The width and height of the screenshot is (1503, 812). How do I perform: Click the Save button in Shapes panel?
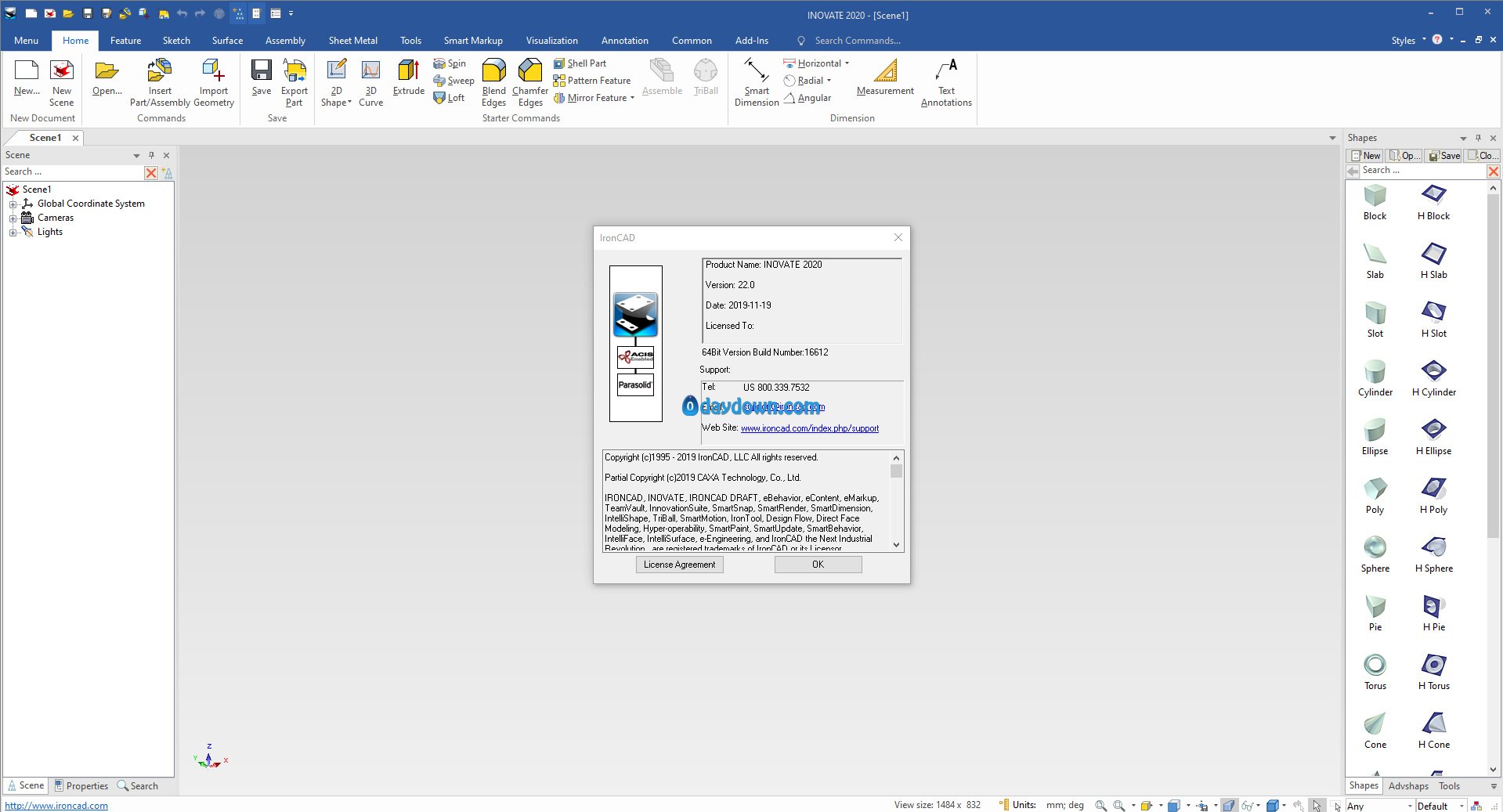(x=1443, y=156)
